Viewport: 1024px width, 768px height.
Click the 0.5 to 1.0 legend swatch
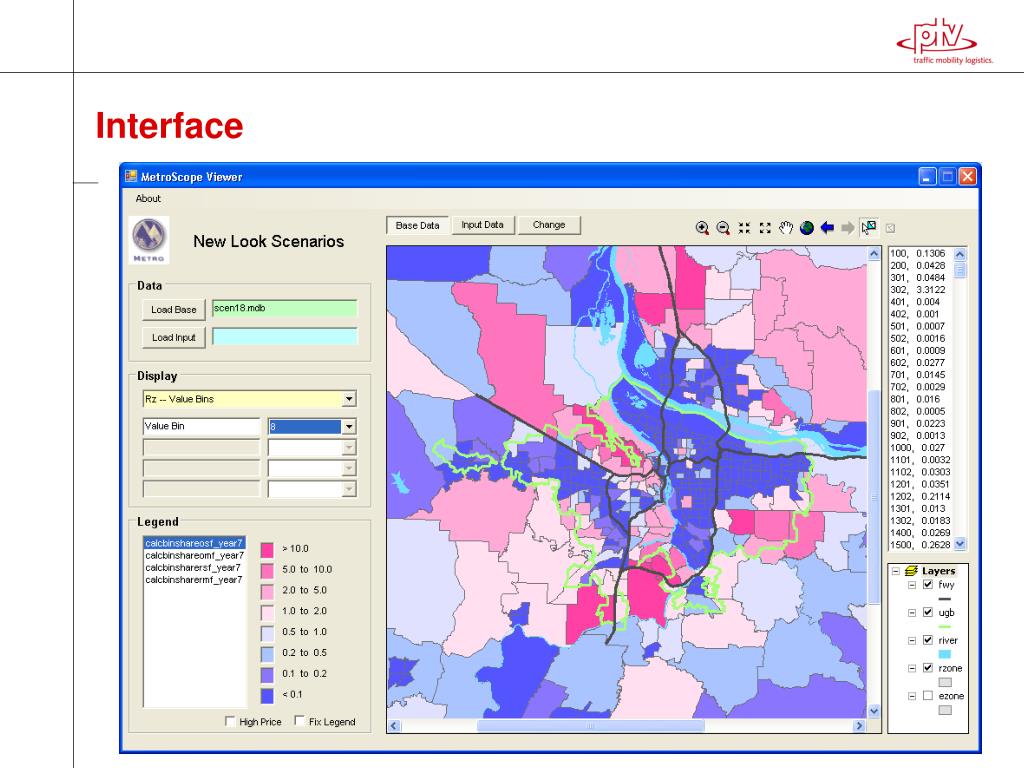tap(267, 633)
